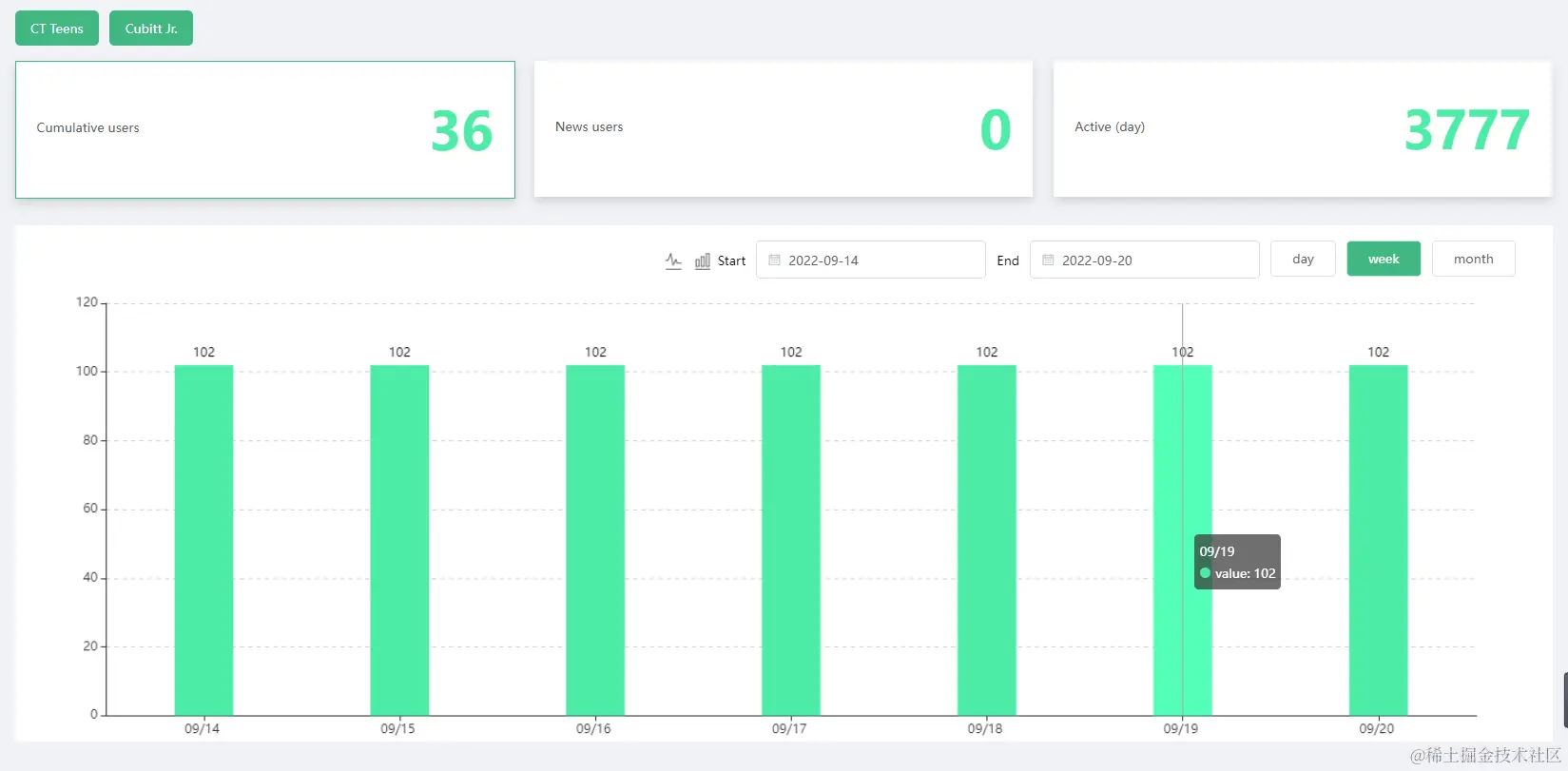Select the month range option
Viewport: 1568px width, 771px height.
[x=1473, y=259]
